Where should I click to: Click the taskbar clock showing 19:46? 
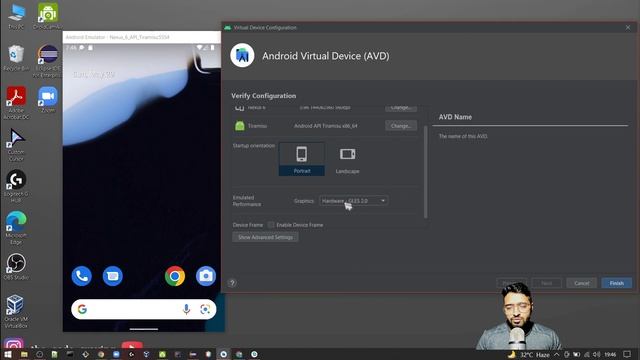tap(610, 355)
